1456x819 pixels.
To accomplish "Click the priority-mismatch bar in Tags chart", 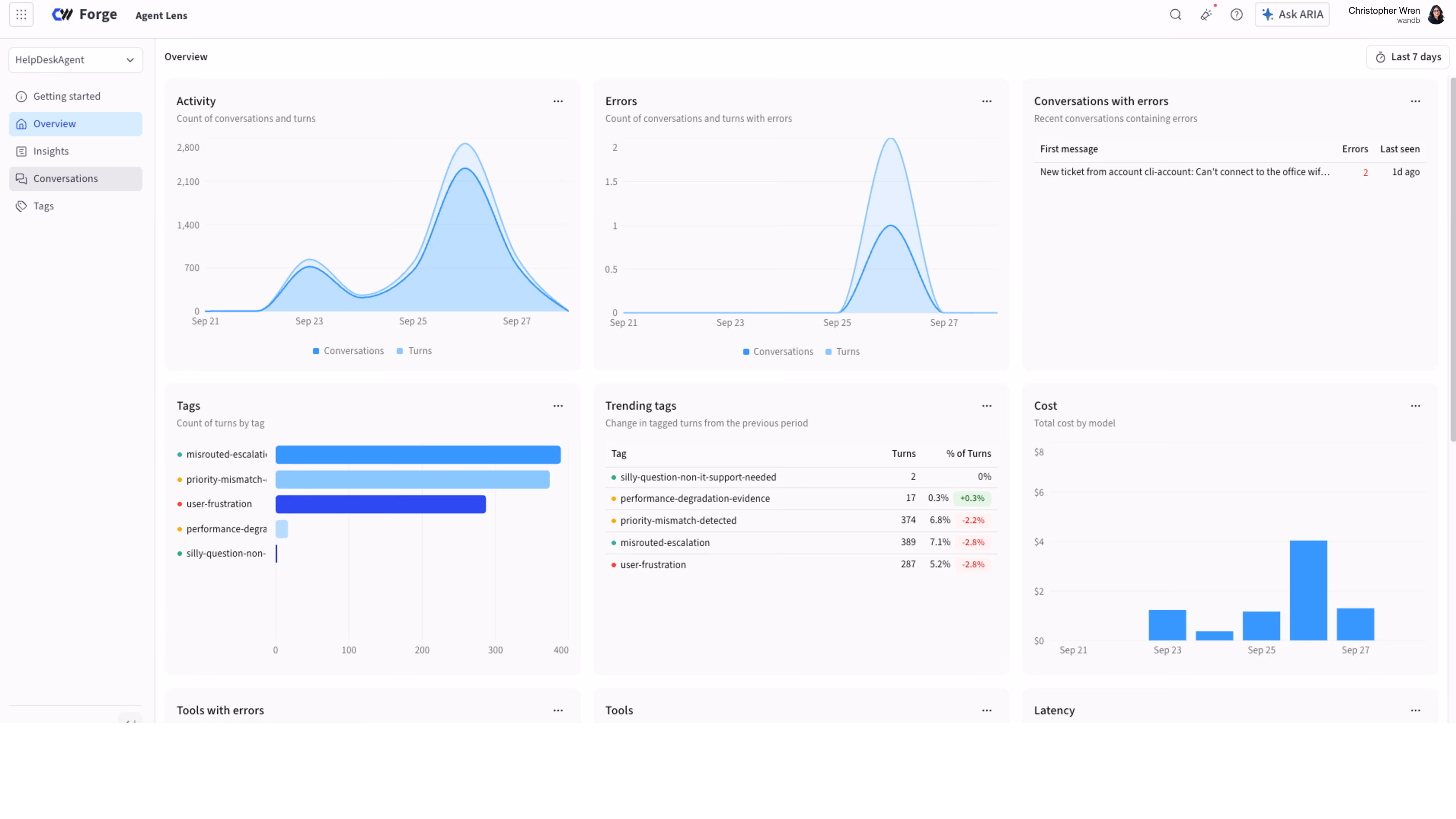I will click(x=413, y=480).
